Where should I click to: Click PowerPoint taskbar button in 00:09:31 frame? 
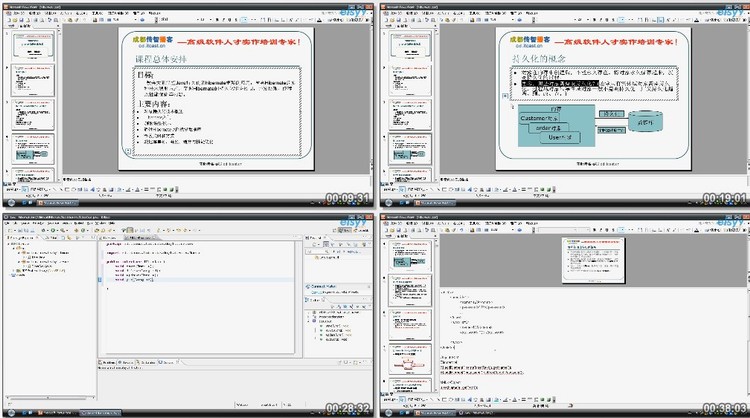(x=57, y=203)
